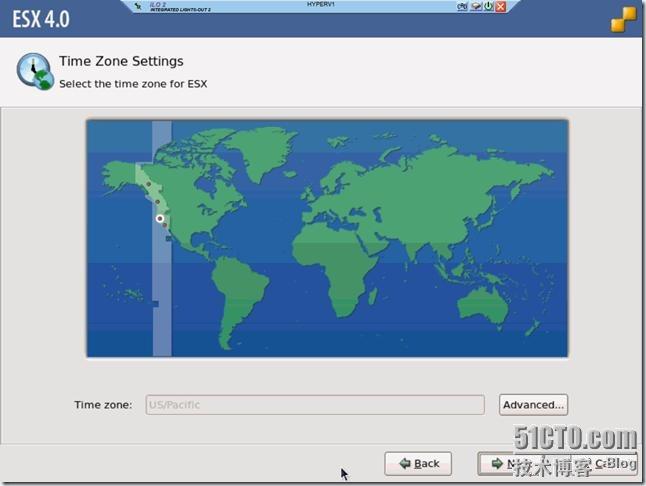Click the iLO Ctrl-Alt-Del keyboard icon
The height and width of the screenshot is (486, 646).
[x=462, y=6]
